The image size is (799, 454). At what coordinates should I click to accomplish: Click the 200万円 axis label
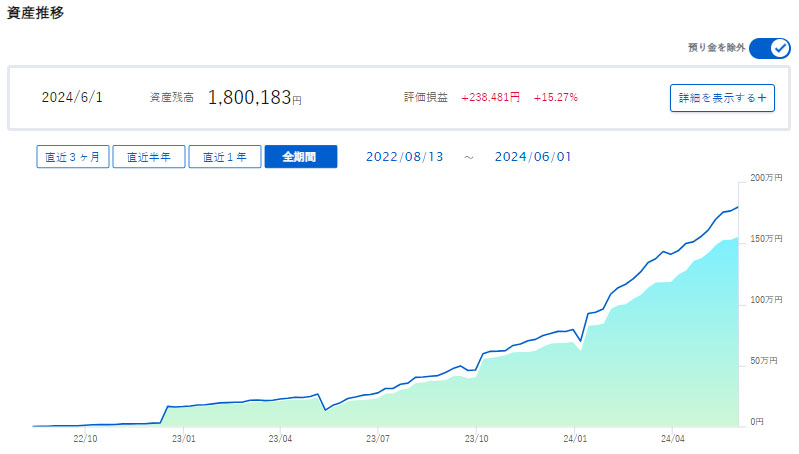coord(766,178)
